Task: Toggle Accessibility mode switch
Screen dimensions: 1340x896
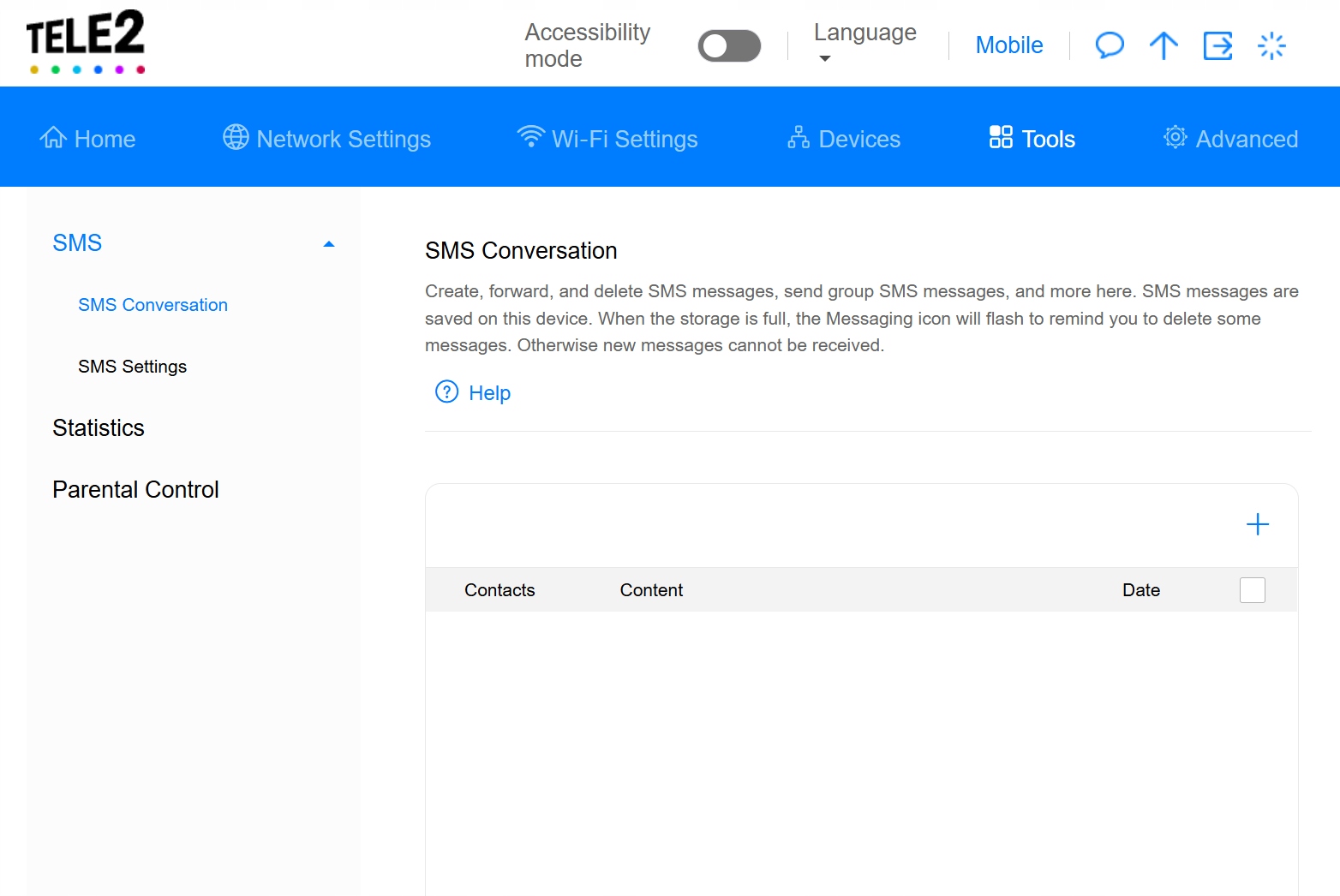Action: coord(729,46)
